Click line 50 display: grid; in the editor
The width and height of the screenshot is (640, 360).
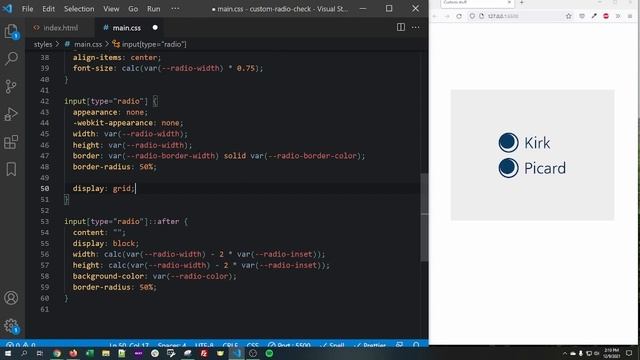(103, 188)
